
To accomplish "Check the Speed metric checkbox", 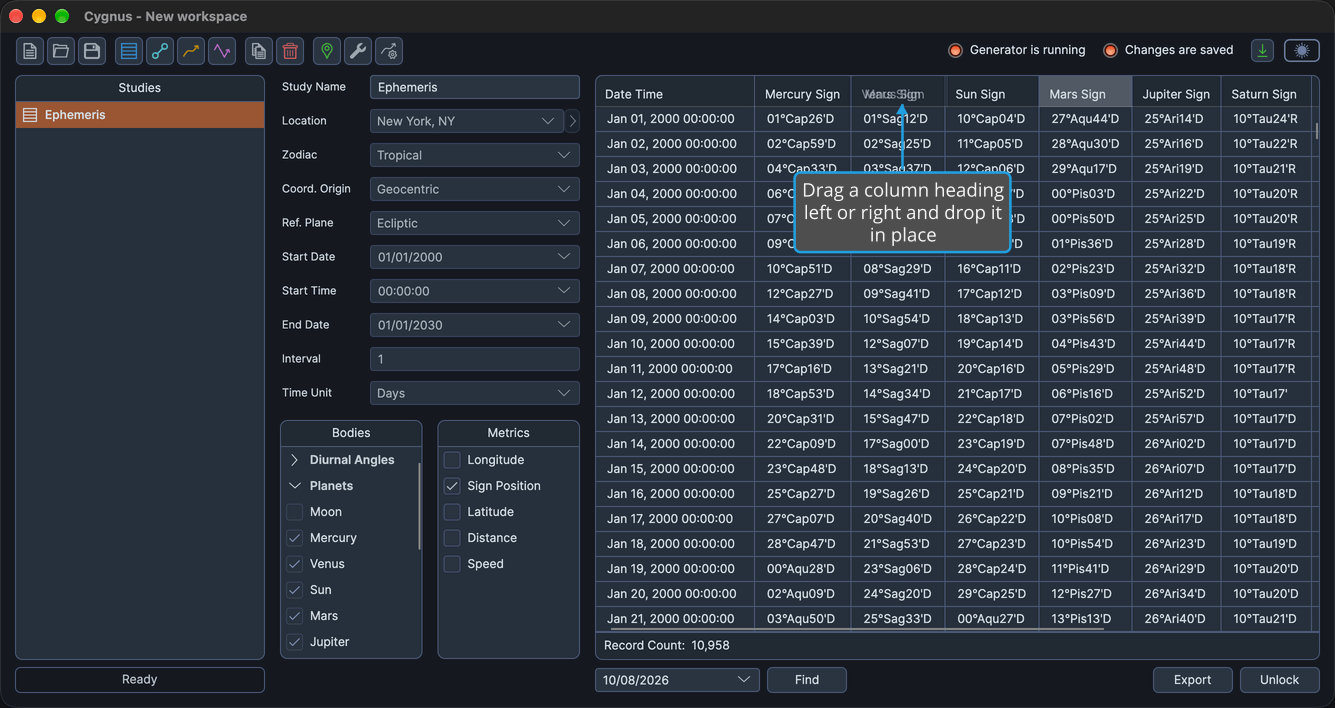I will click(452, 564).
